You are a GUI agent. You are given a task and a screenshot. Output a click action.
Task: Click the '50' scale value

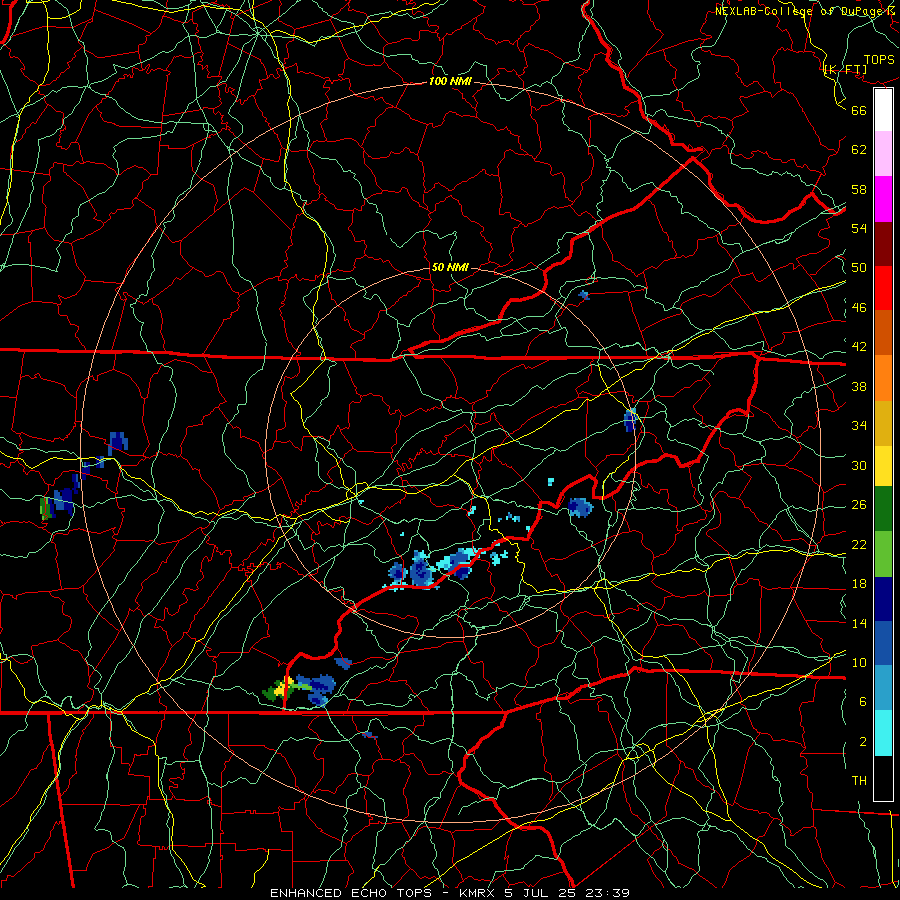tap(859, 268)
